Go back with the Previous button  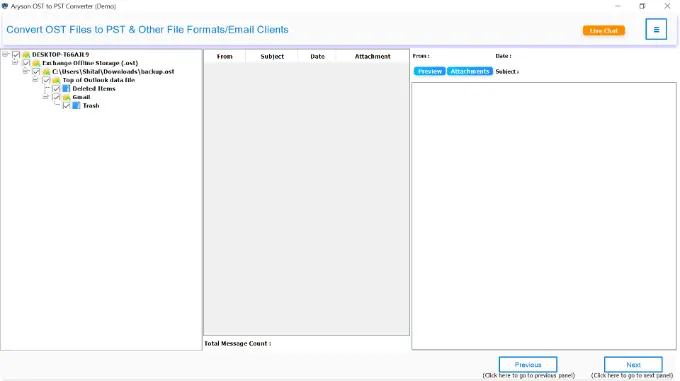click(528, 365)
